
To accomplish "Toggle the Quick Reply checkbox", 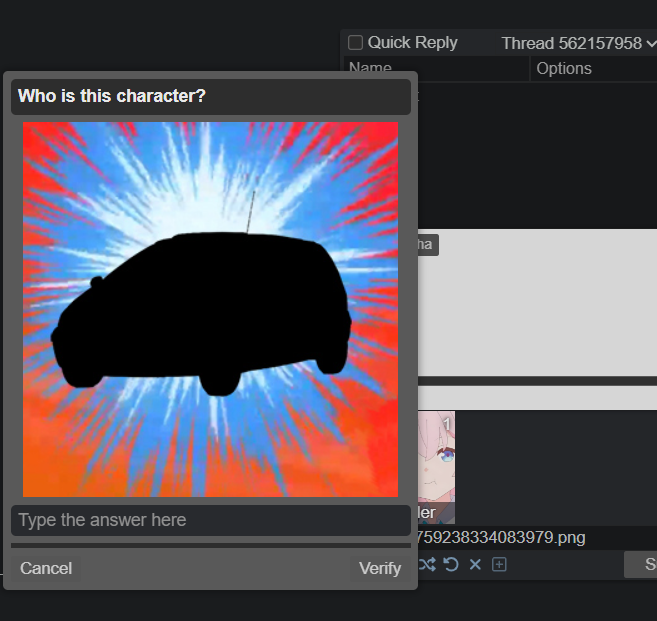I will pyautogui.click(x=355, y=42).
